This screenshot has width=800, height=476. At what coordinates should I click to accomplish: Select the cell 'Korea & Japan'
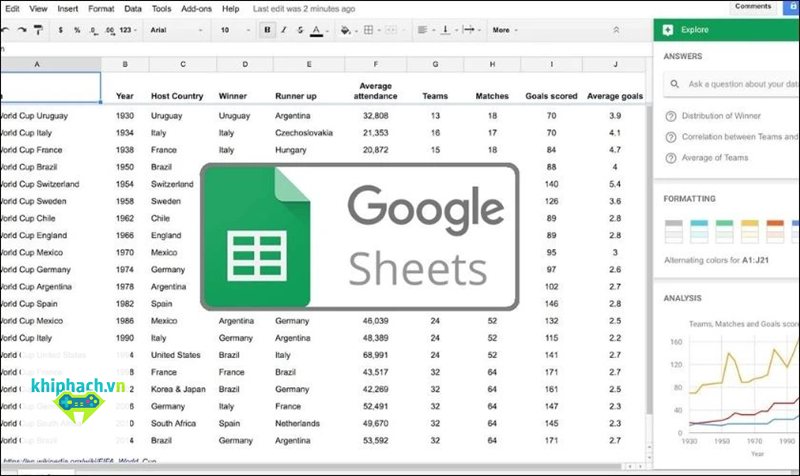[178, 389]
